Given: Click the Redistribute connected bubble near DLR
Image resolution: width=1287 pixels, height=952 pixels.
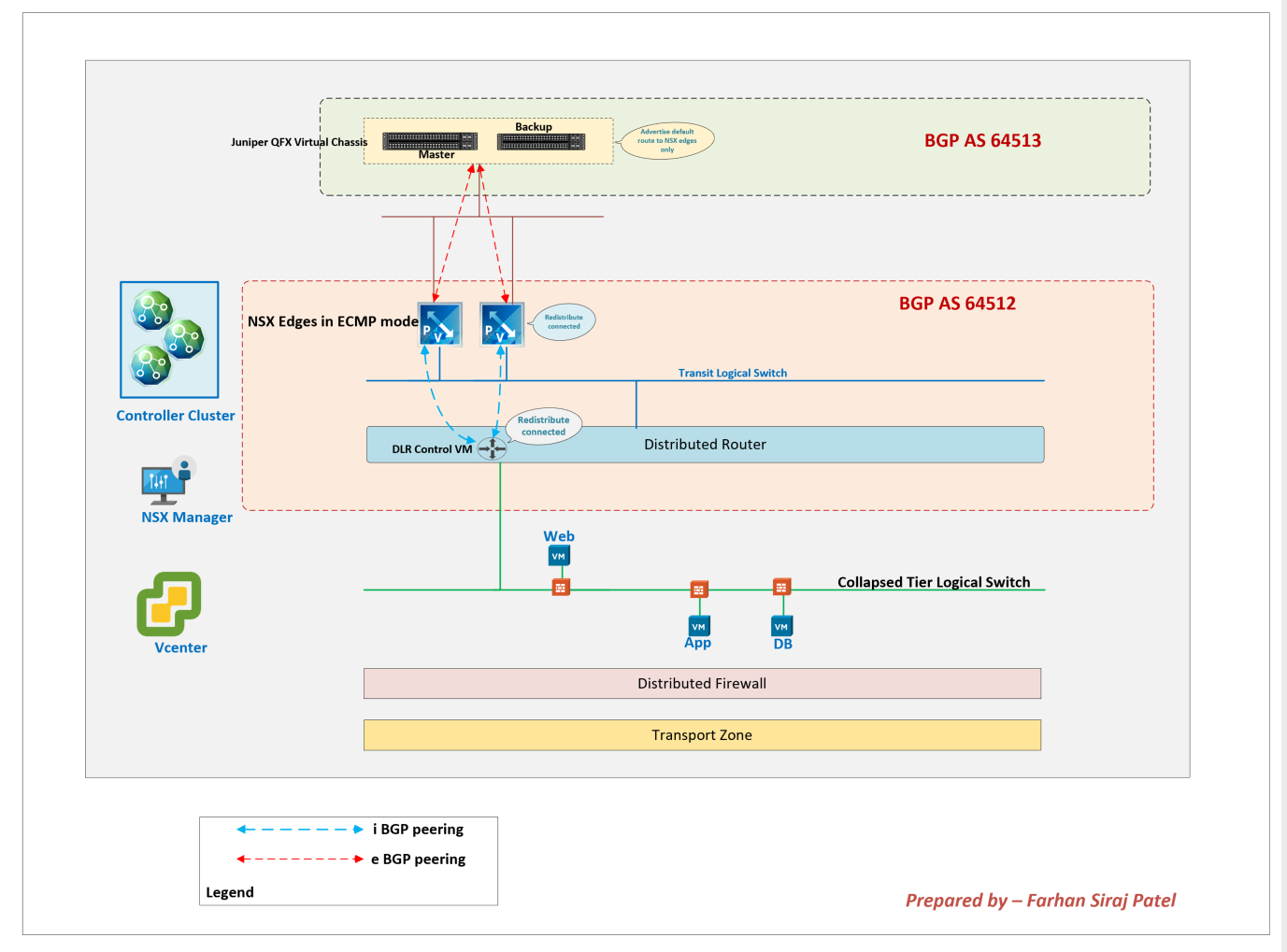Looking at the screenshot, I should pos(544,424).
